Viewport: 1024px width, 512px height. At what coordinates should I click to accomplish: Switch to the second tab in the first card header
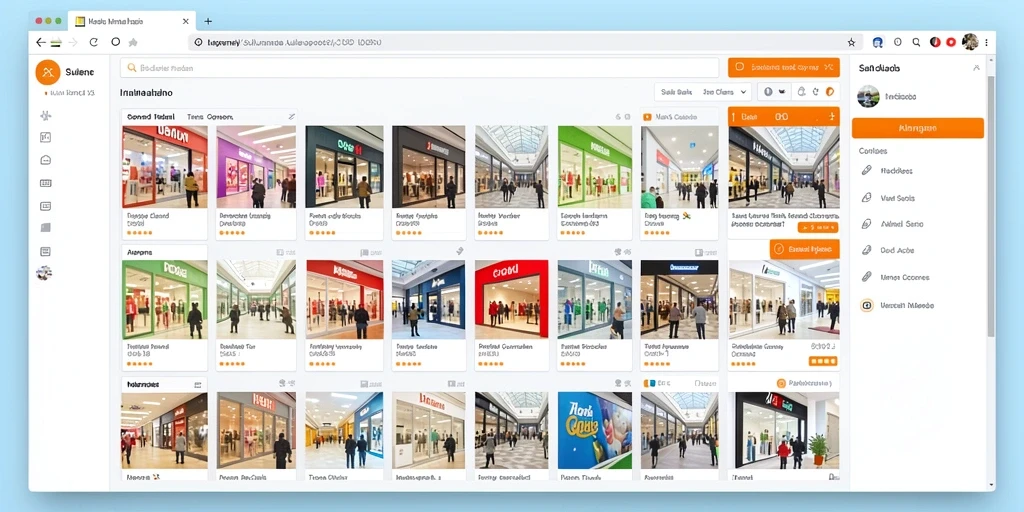209,117
